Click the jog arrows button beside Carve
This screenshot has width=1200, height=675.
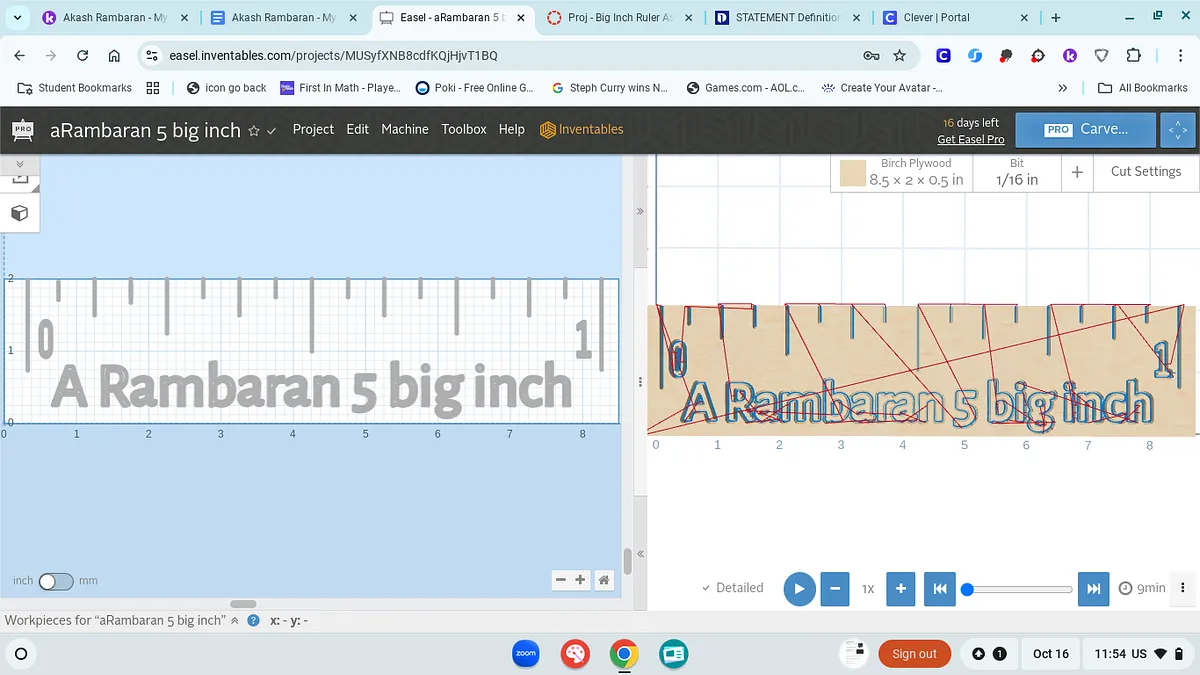point(1177,130)
